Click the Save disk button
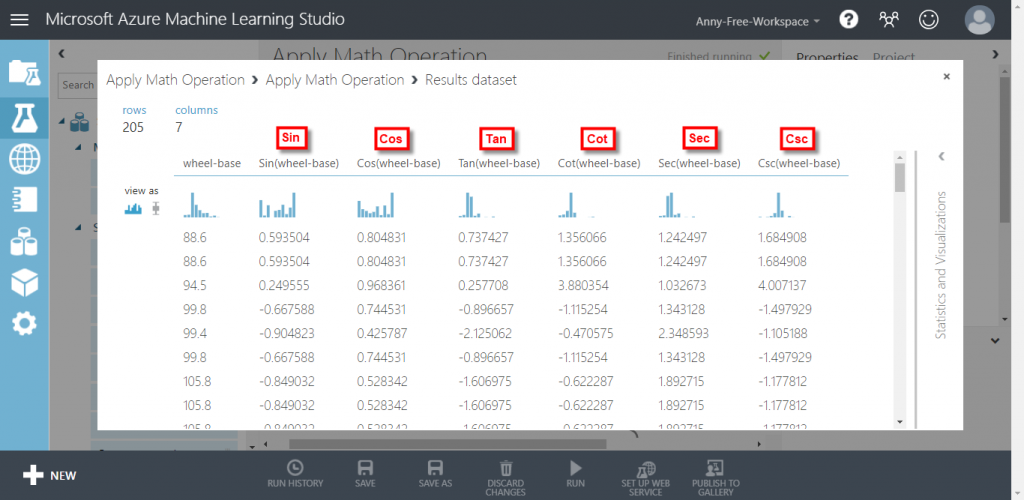The image size is (1024, 500). point(365,475)
